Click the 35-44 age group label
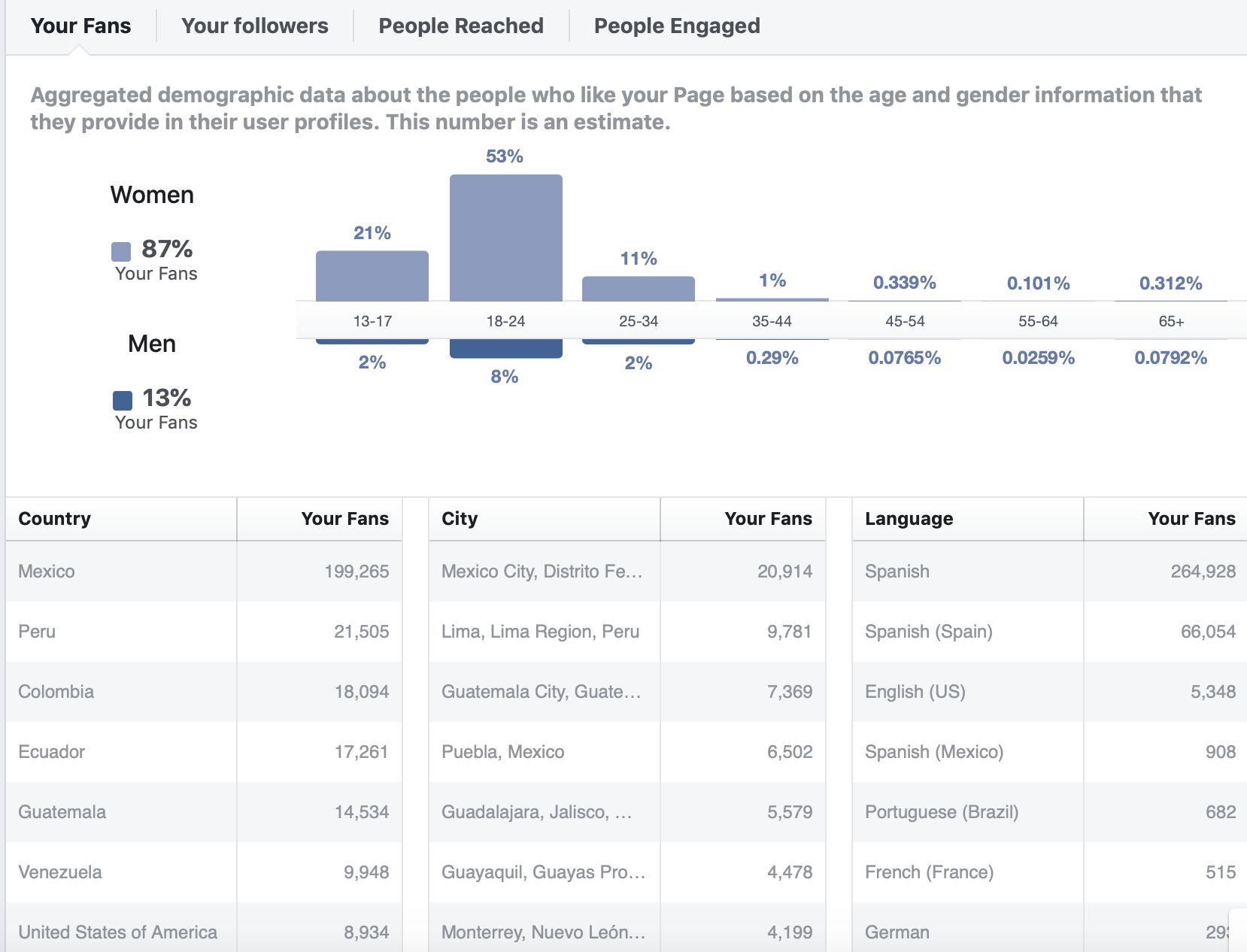The height and width of the screenshot is (952, 1247). click(x=772, y=321)
